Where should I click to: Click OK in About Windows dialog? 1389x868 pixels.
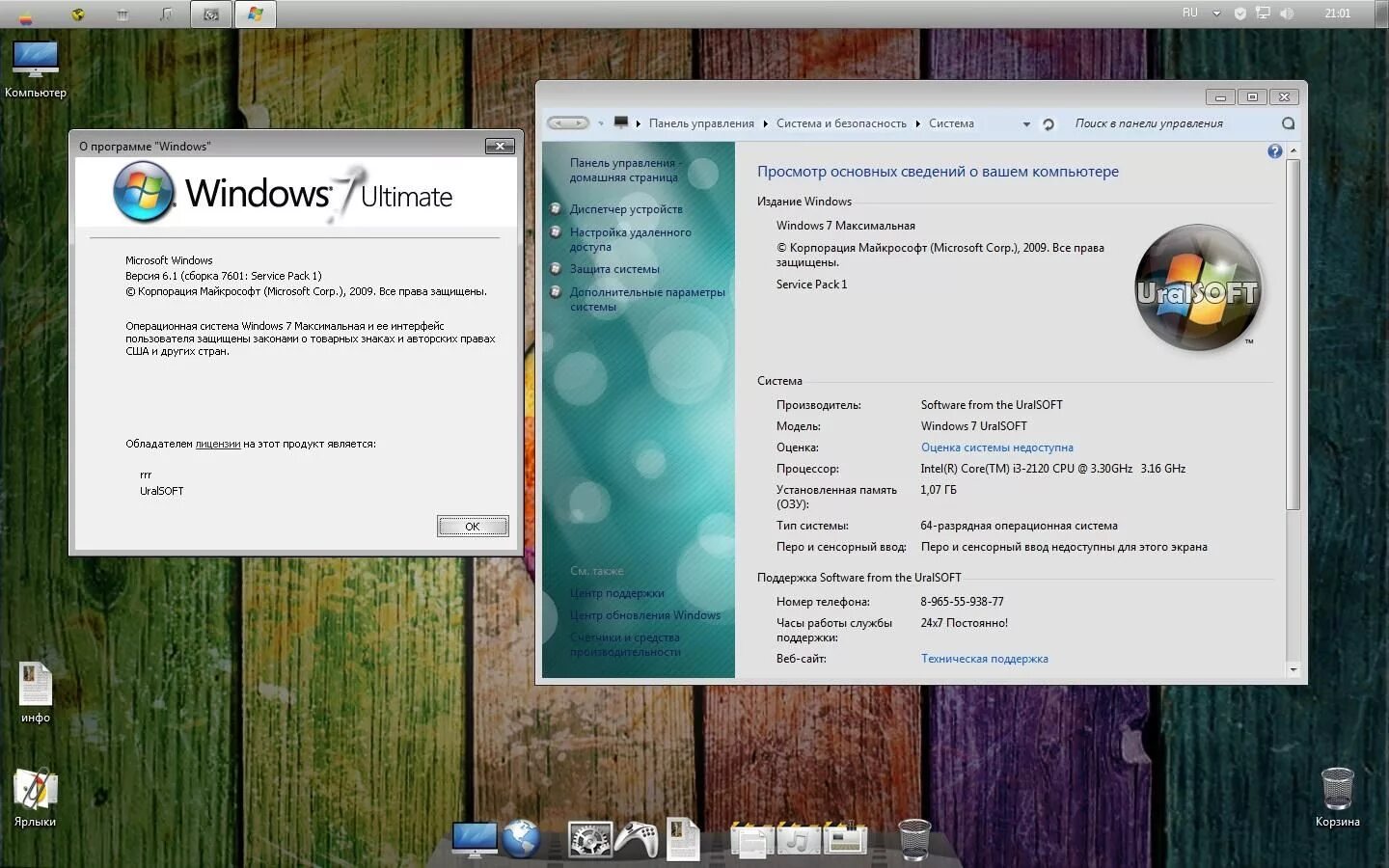click(x=473, y=526)
